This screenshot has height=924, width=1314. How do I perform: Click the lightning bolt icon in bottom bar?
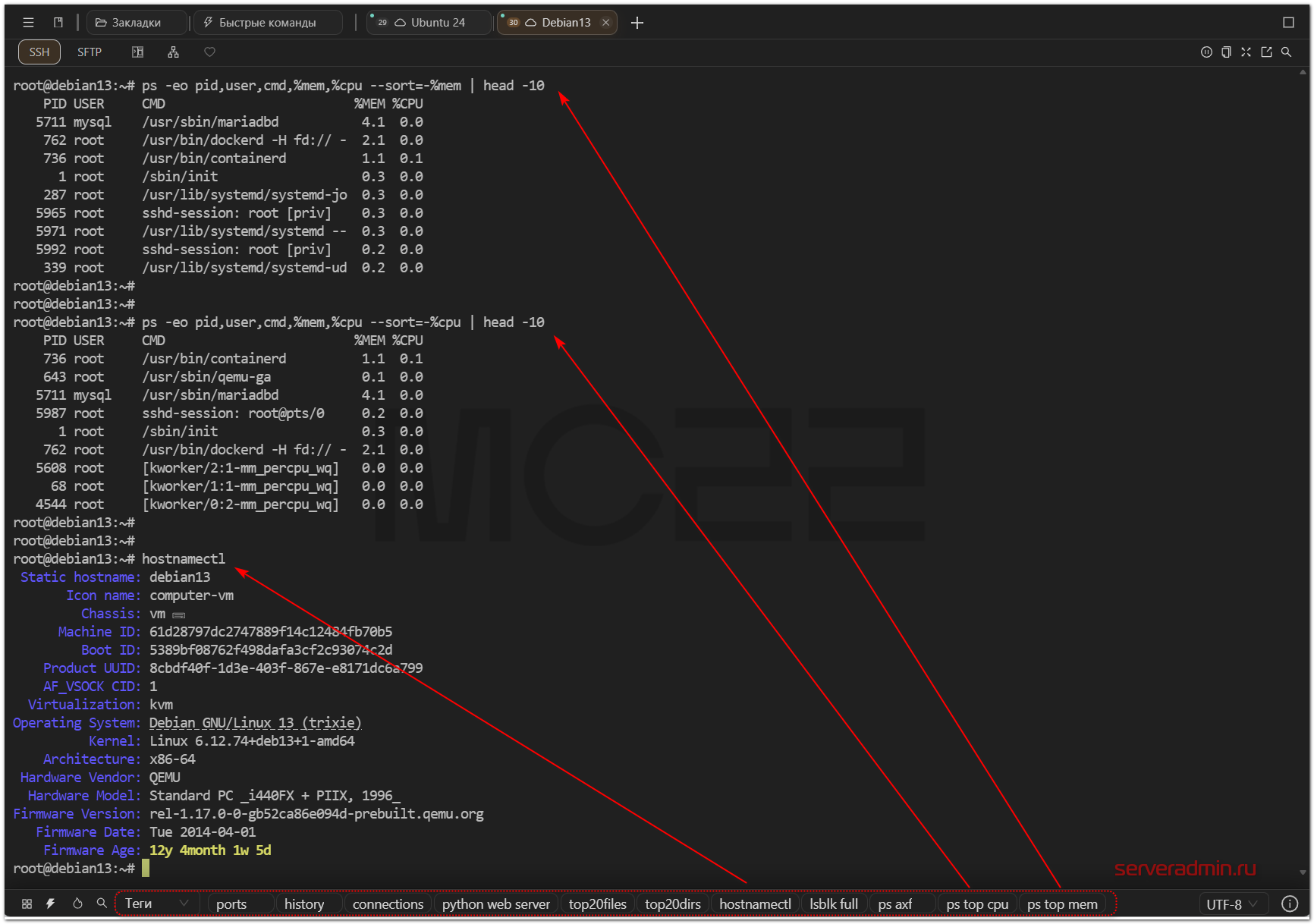51,904
